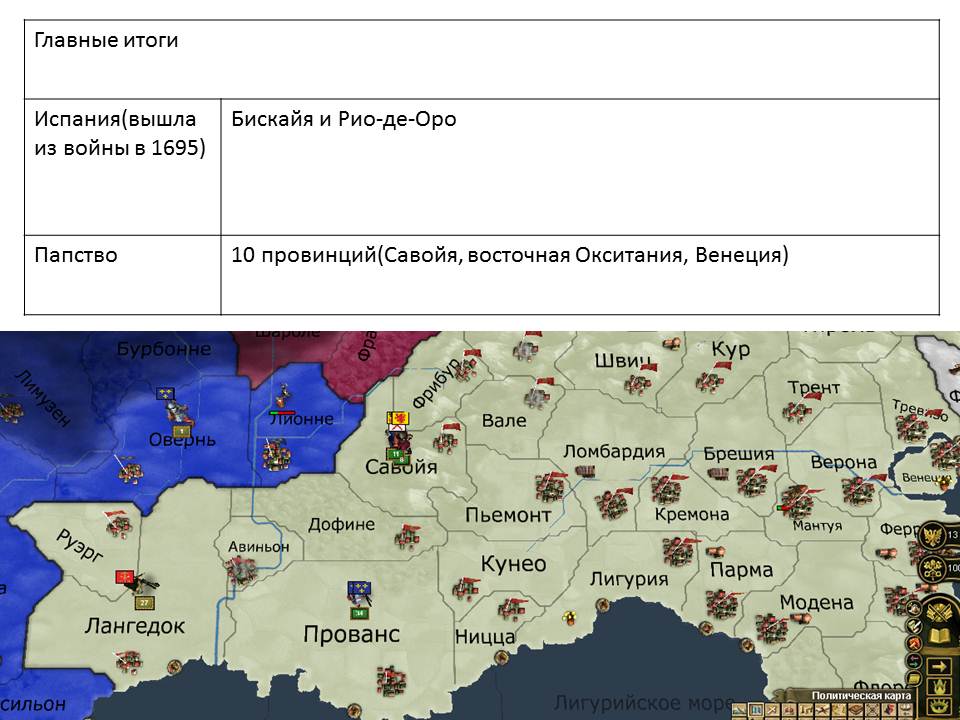
Task: Select the Прованс province label
Action: (351, 634)
